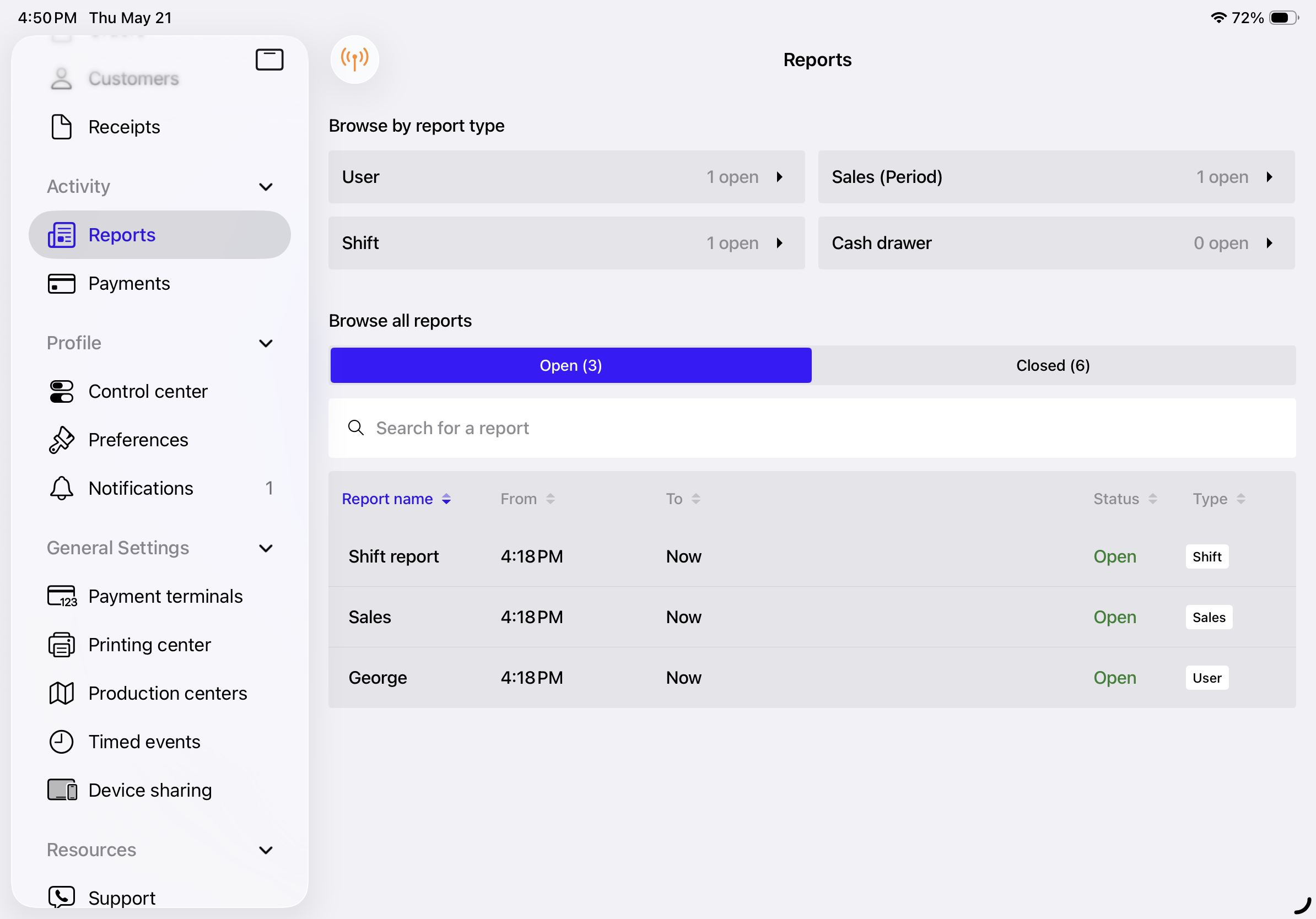Collapse the Resources section chevron
Image resolution: width=1316 pixels, height=919 pixels.
[266, 850]
